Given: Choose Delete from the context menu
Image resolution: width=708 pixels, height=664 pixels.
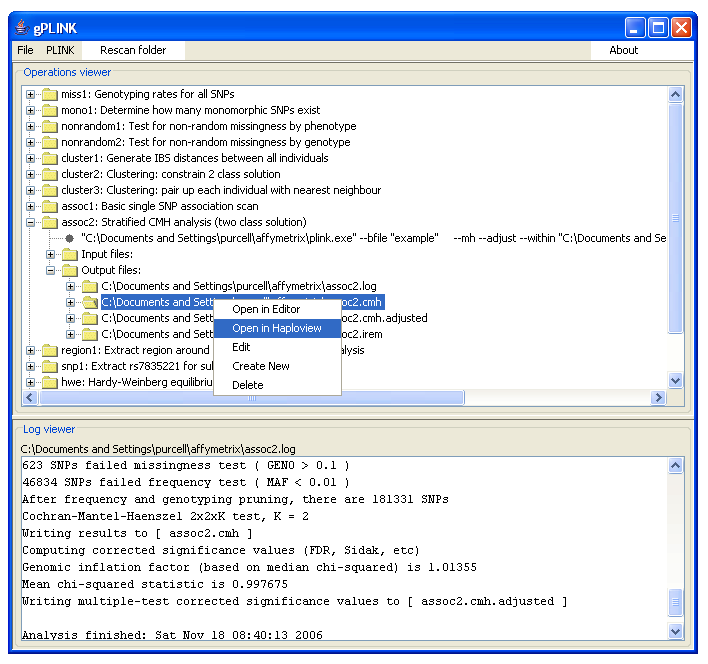Looking at the screenshot, I should [x=277, y=385].
